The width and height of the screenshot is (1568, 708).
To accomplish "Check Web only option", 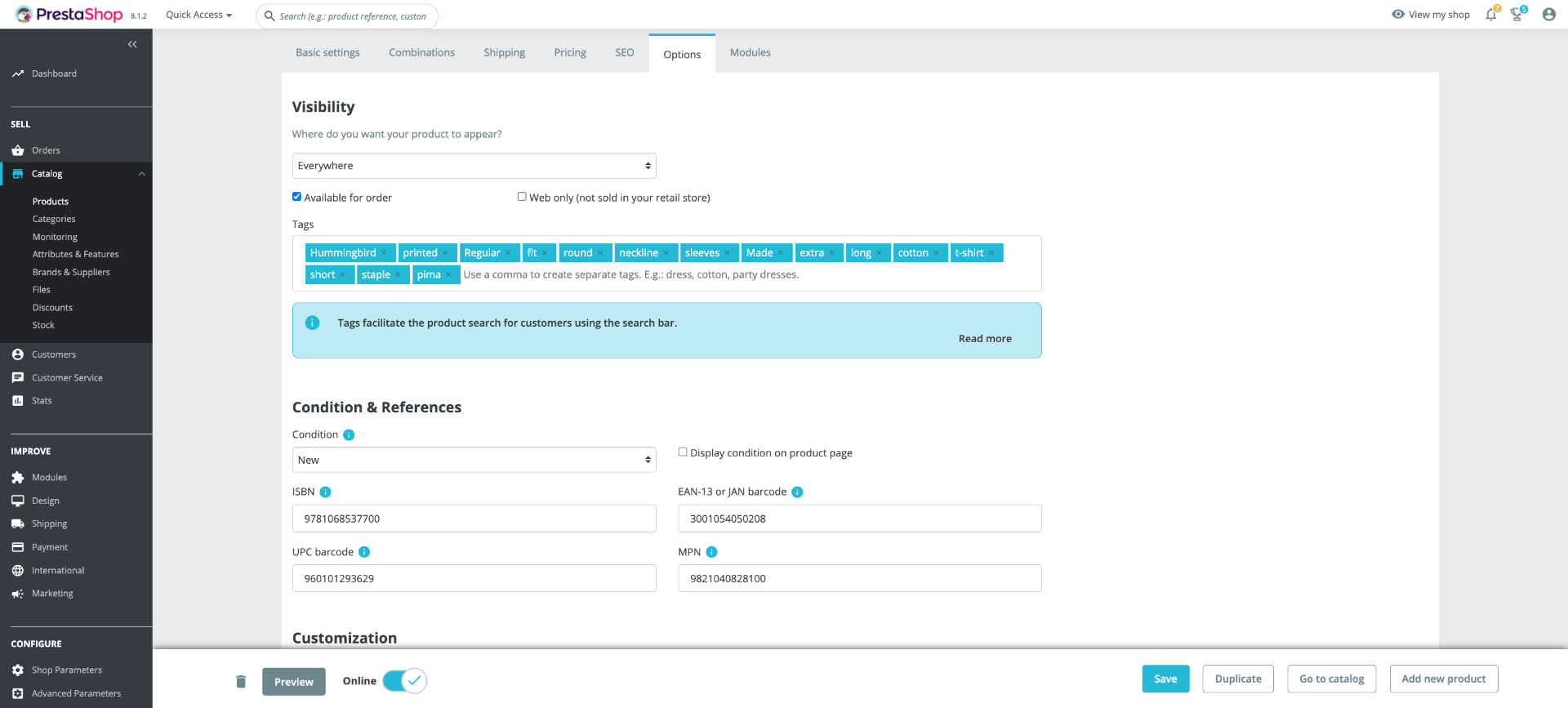I will 522,197.
